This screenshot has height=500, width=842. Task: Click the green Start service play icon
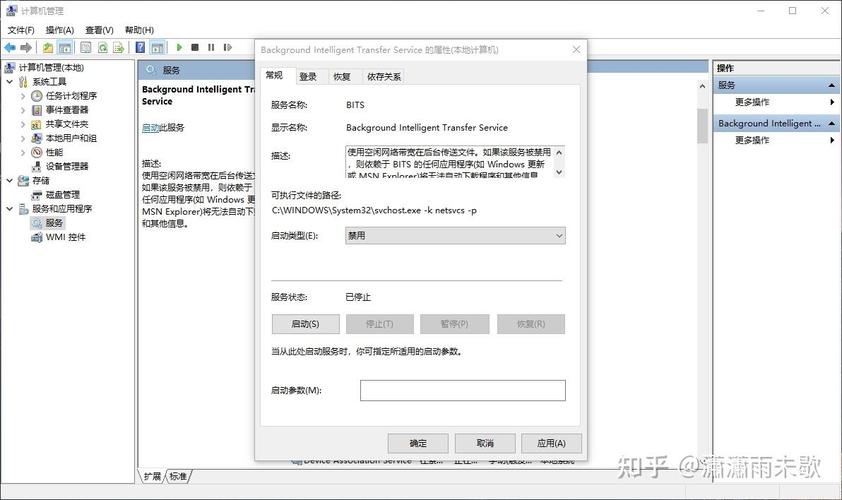tap(179, 48)
